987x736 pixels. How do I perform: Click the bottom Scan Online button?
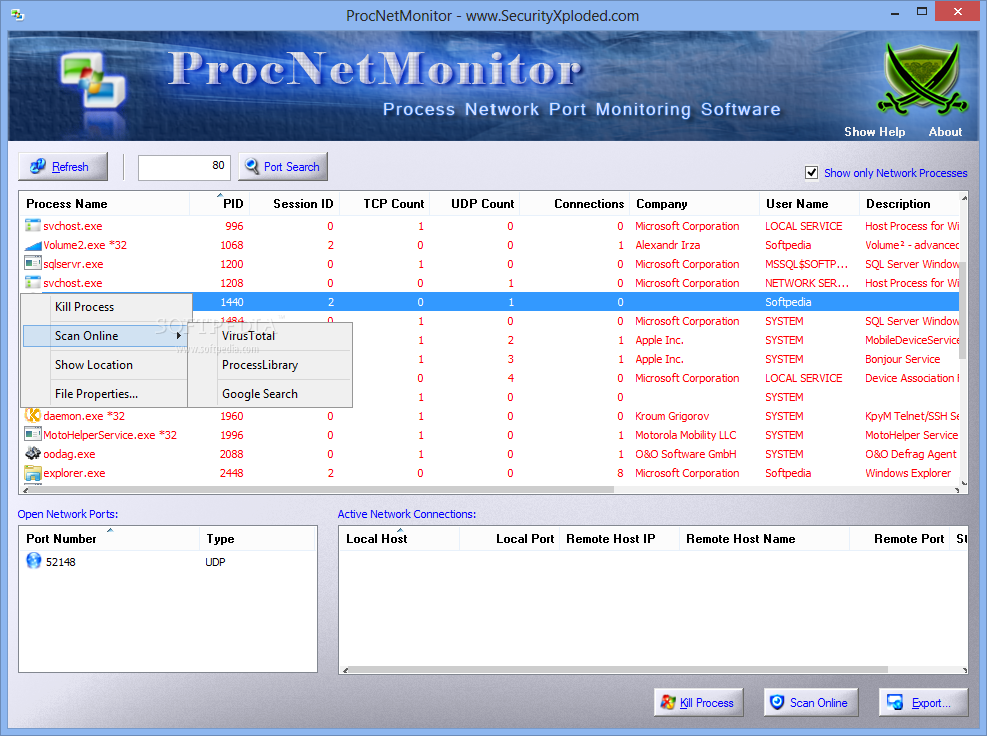(811, 702)
